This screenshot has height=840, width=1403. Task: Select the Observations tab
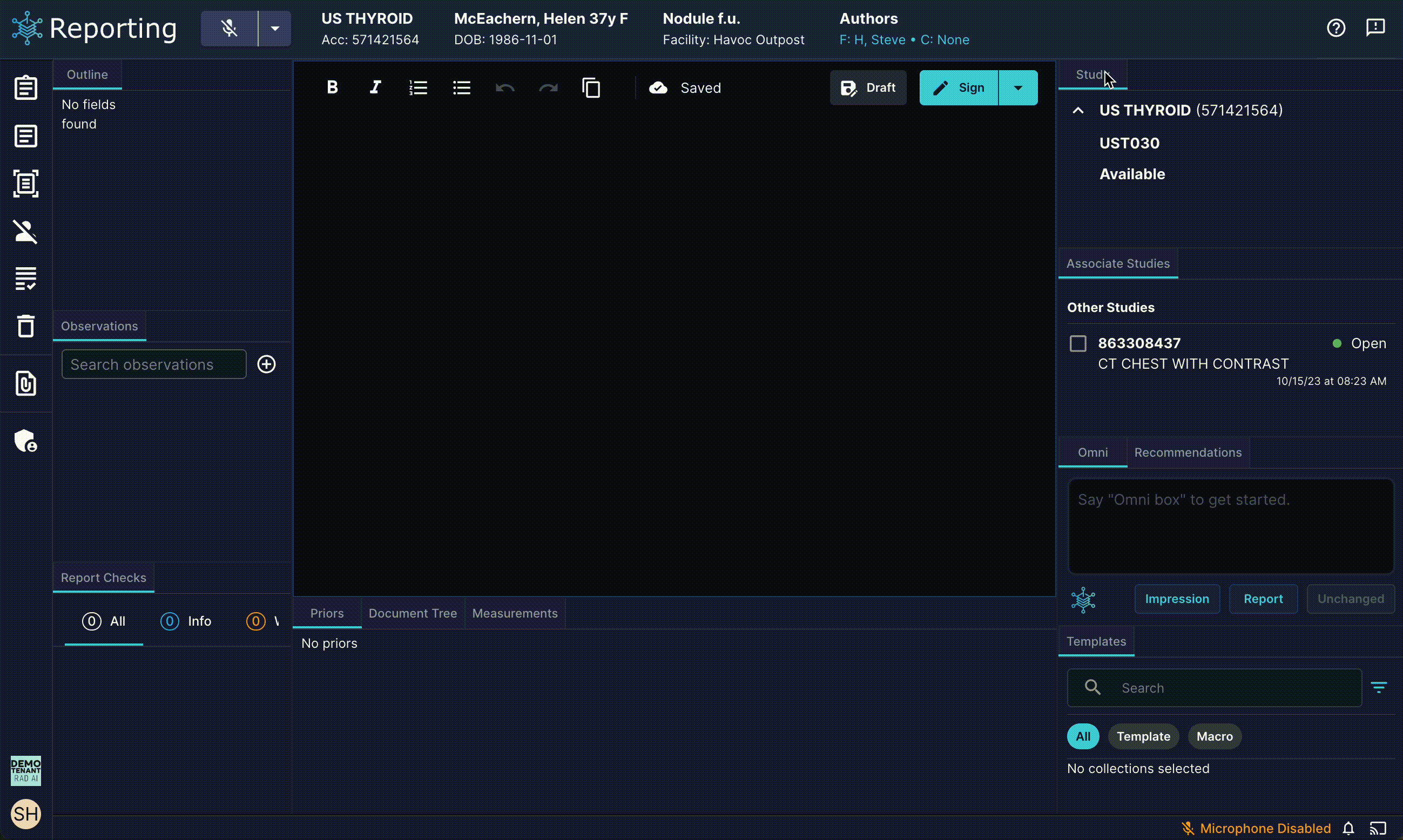pos(99,326)
